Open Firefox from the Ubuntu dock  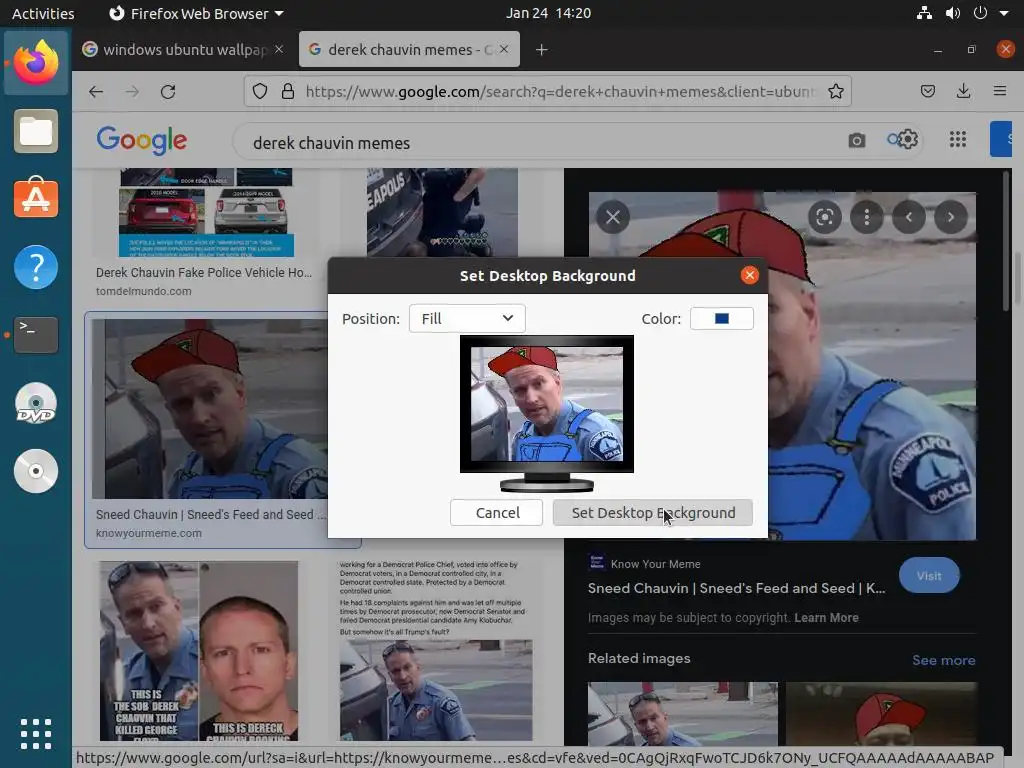(x=36, y=63)
